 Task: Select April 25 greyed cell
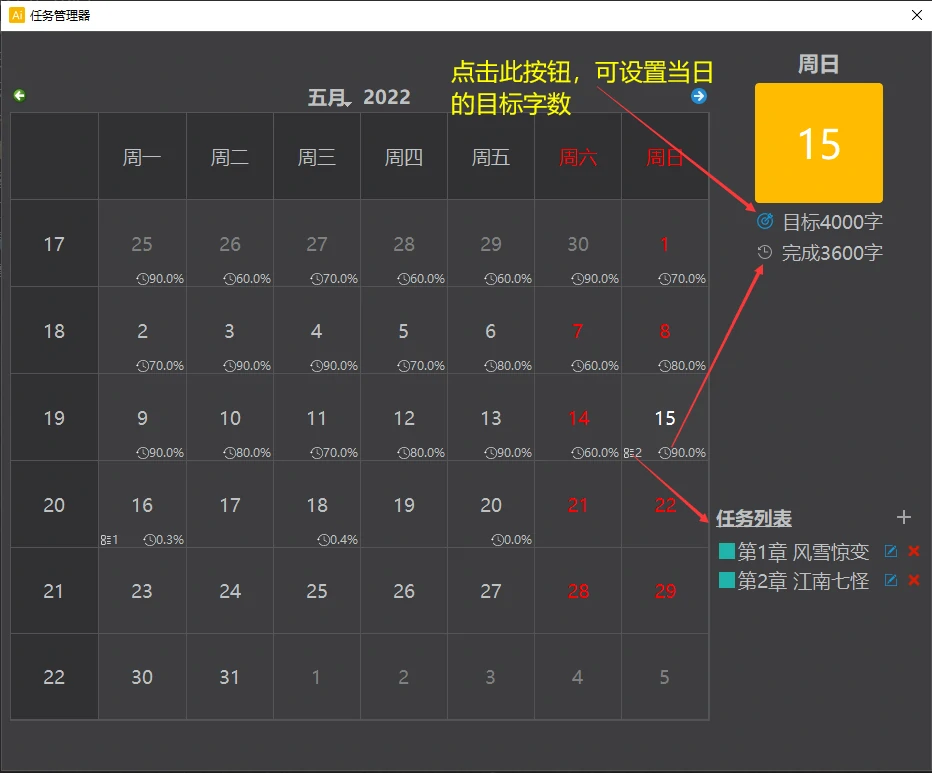tap(142, 244)
